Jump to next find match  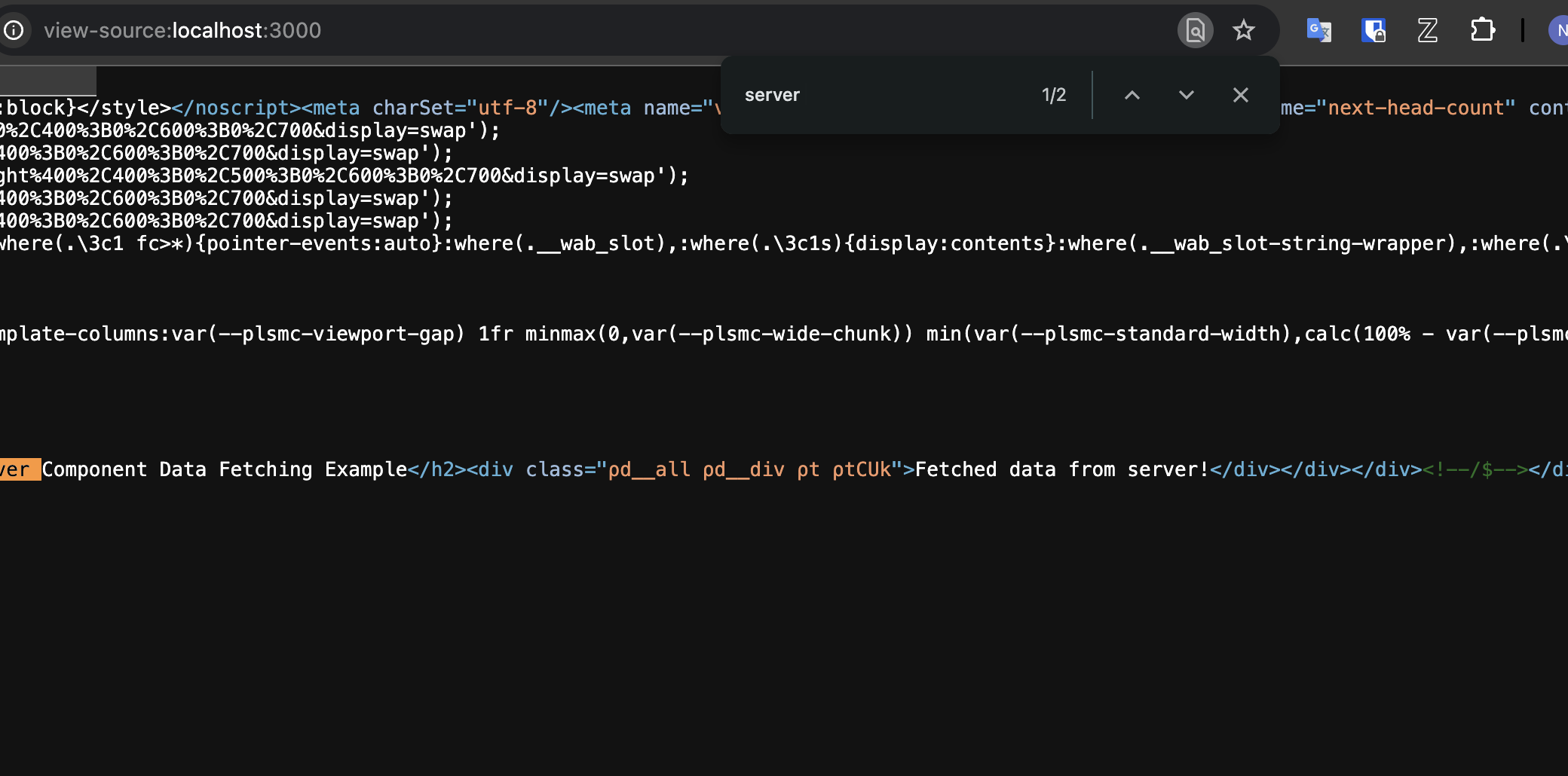(1186, 95)
